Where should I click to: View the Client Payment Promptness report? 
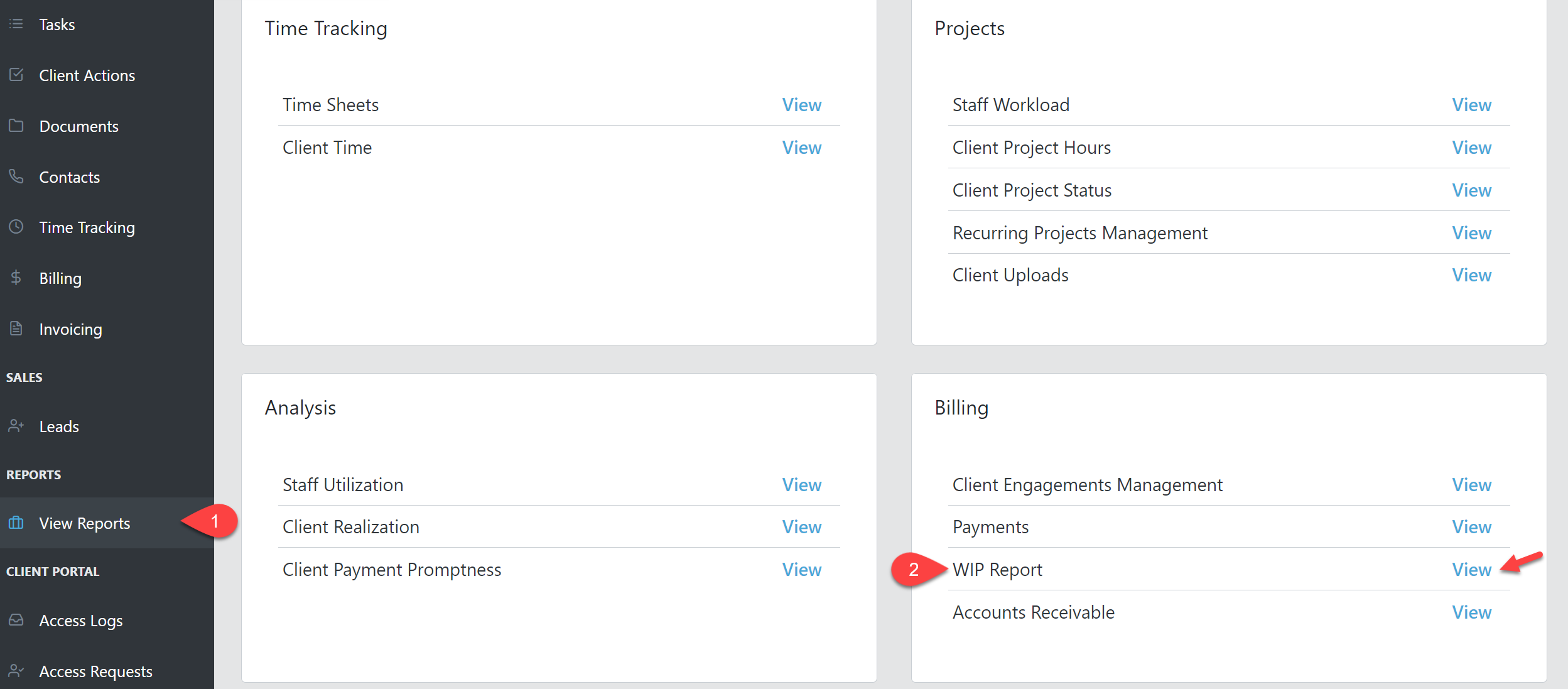pos(802,569)
